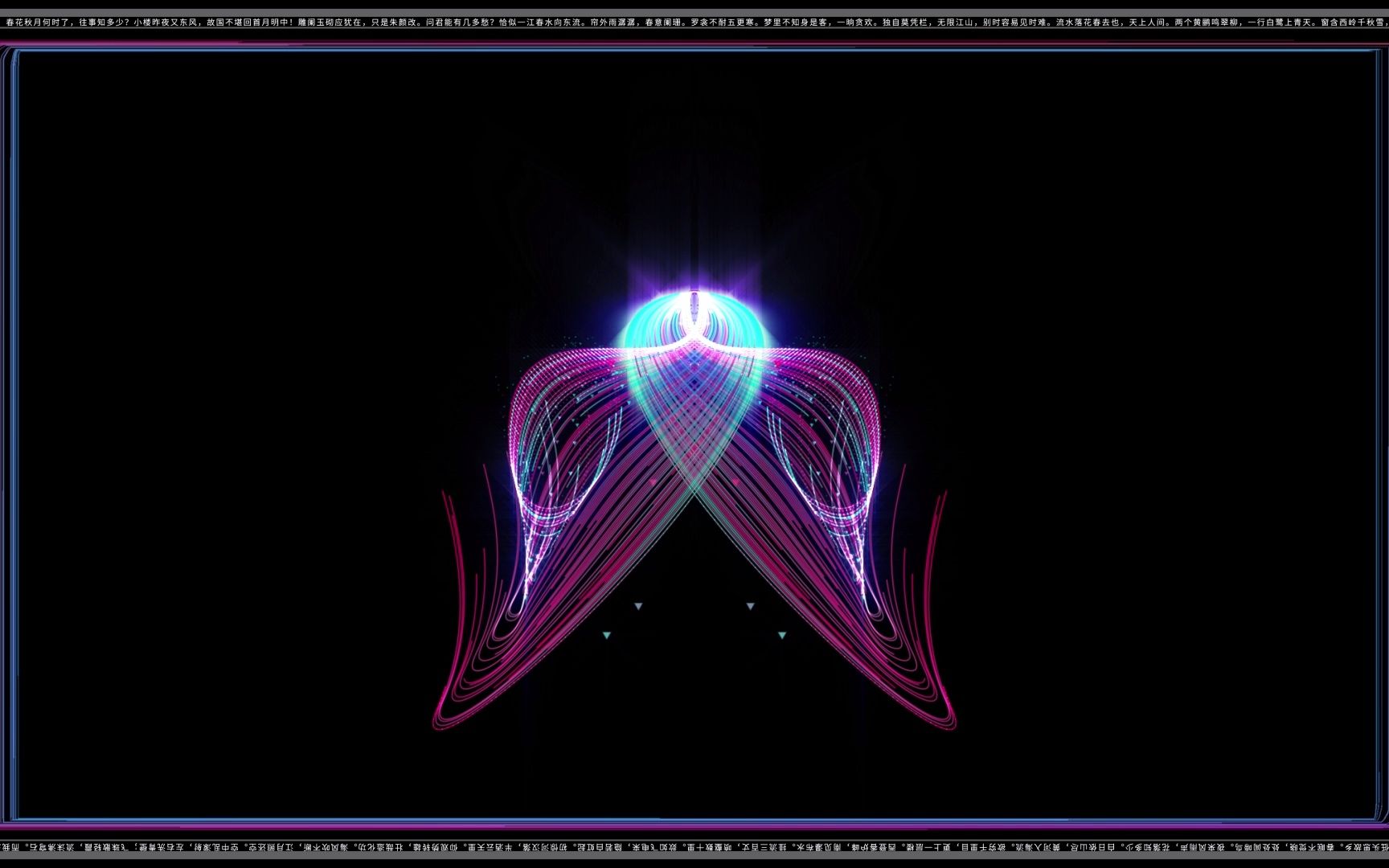1389x868 pixels.
Task: Click the phrase 春花秋月何时了
Action: [38, 23]
